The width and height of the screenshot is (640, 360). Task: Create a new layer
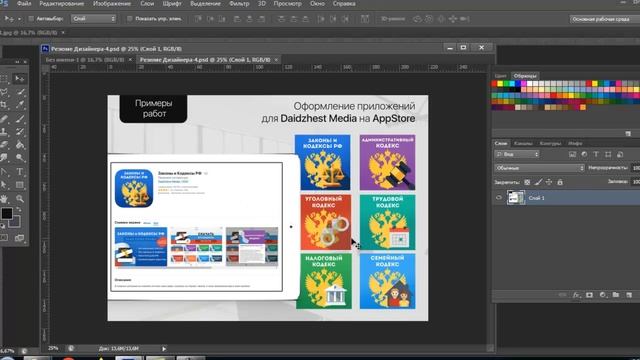(x=629, y=295)
